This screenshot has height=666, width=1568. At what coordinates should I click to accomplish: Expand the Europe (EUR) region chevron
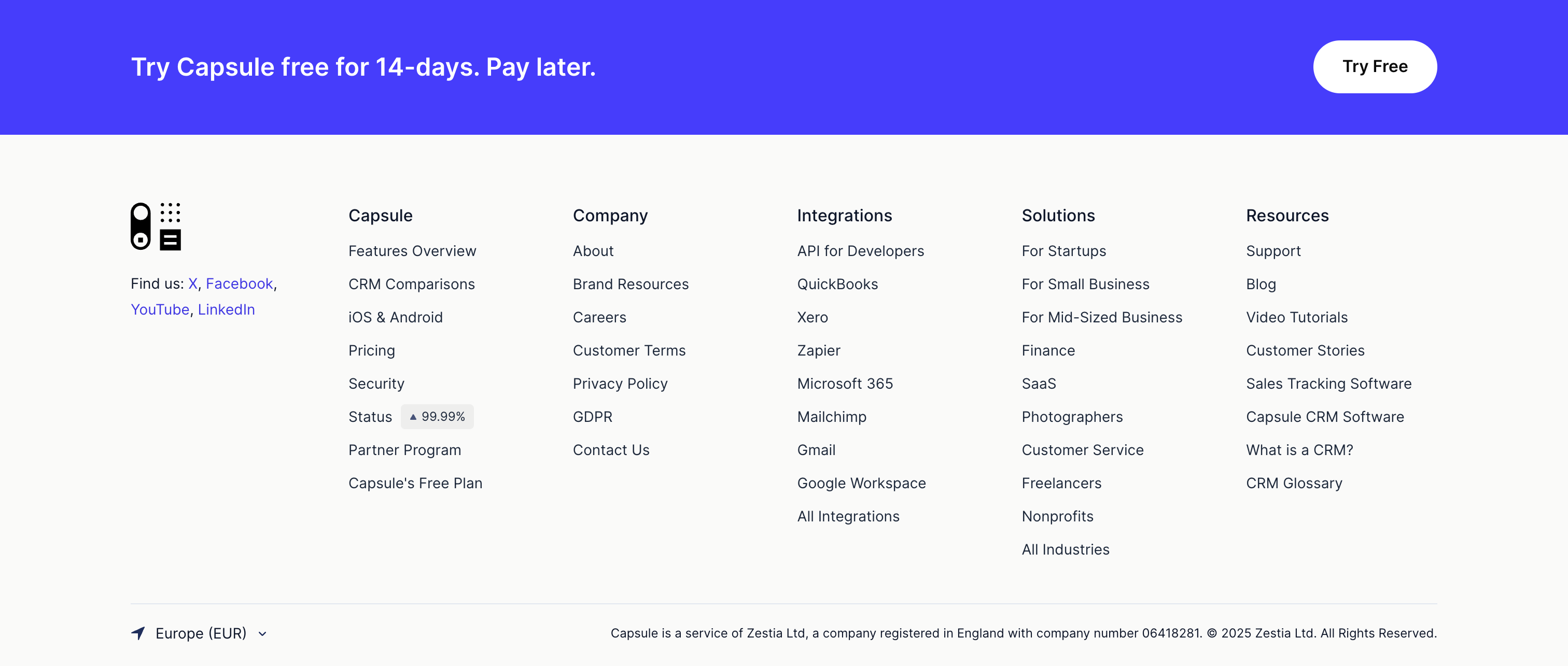(262, 634)
